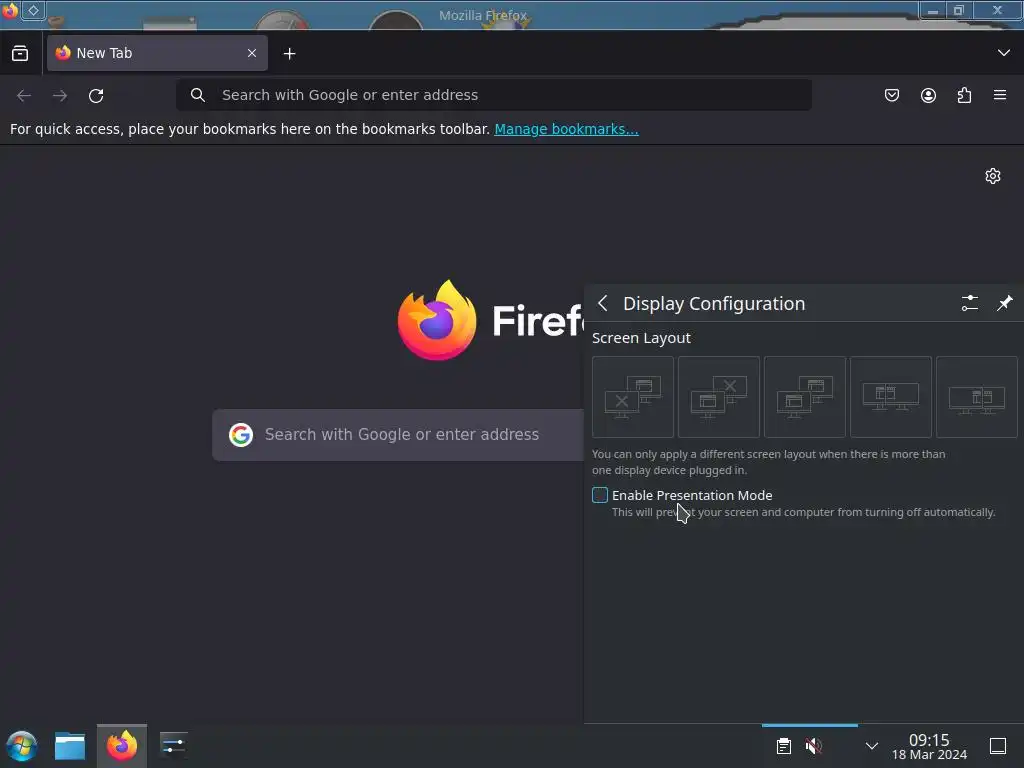Open System Settings from taskbar
1024x768 pixels.
(173, 746)
